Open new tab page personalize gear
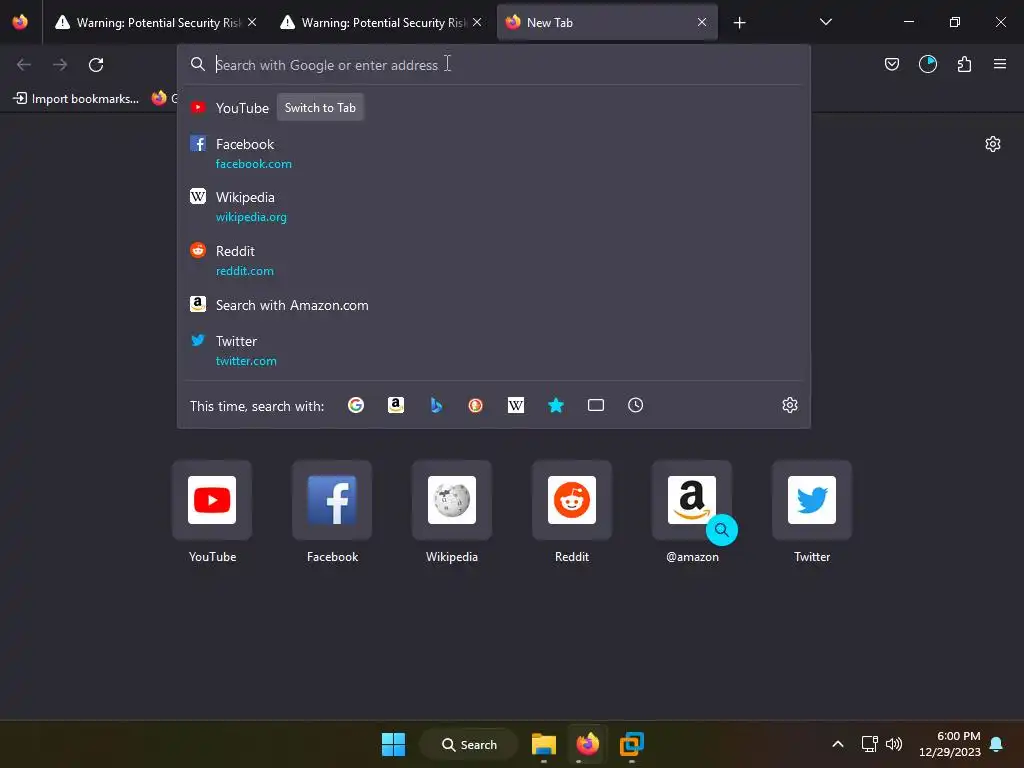Image resolution: width=1024 pixels, height=768 pixels. point(993,144)
